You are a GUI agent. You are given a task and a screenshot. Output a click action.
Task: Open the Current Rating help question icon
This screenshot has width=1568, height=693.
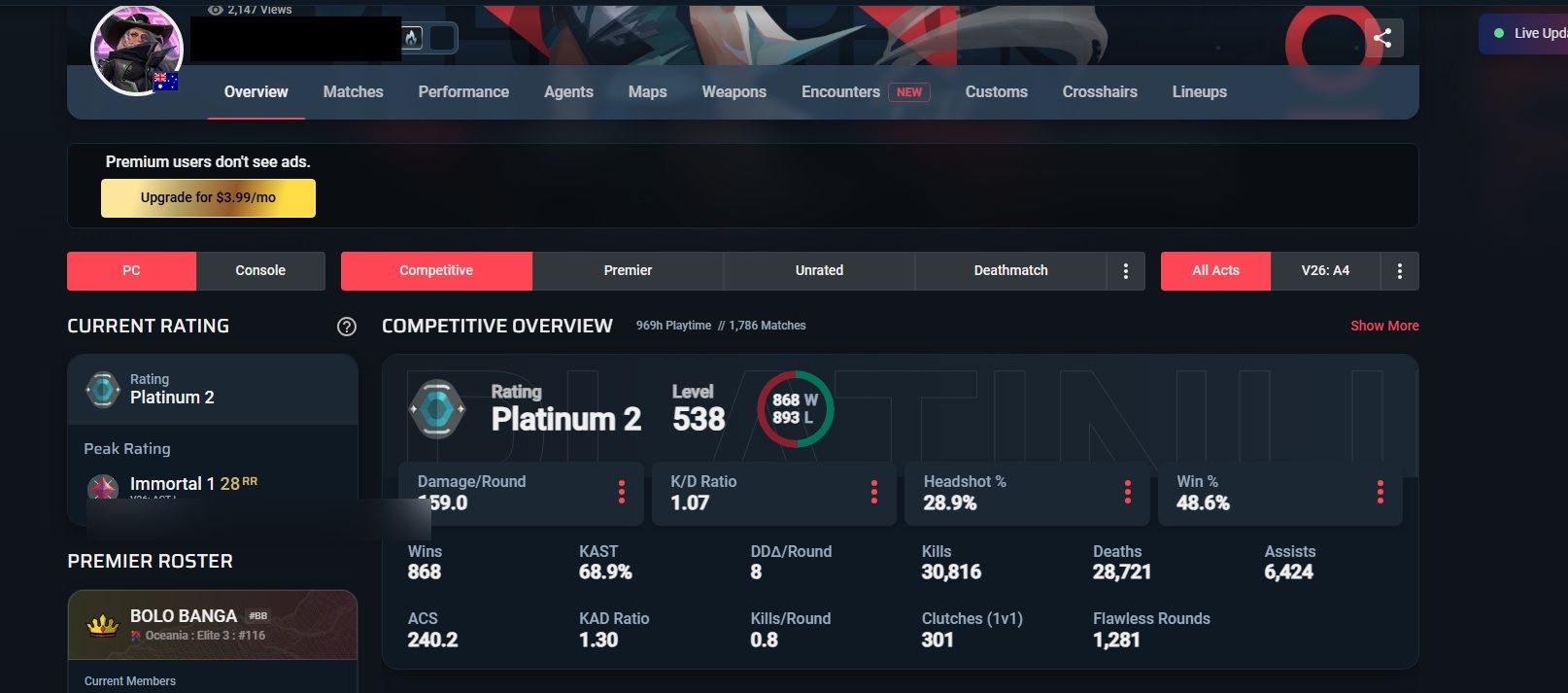pyautogui.click(x=346, y=327)
